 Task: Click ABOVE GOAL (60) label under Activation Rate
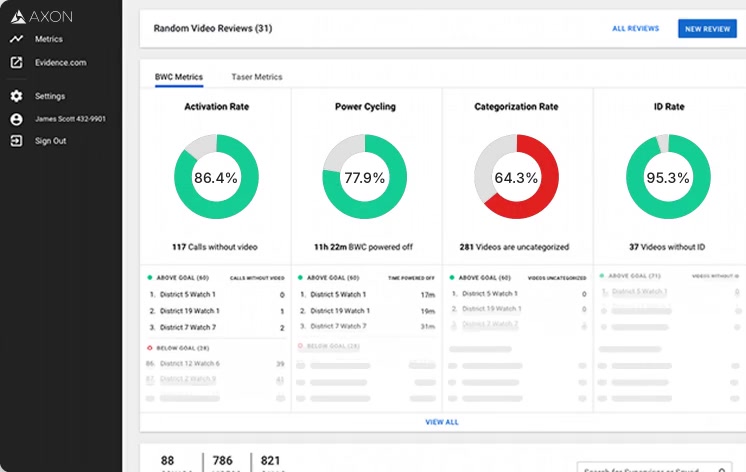[183, 278]
